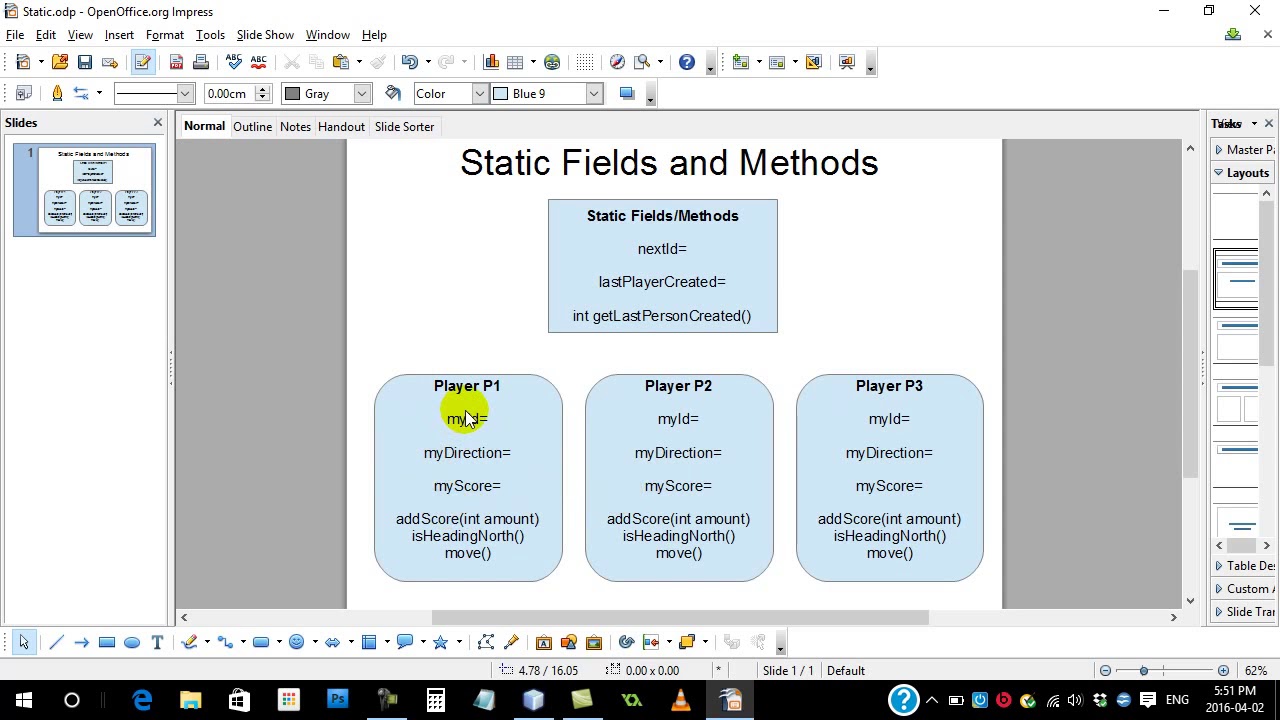Click the Save icon in toolbar
Screen dimensions: 1280x720
(x=85, y=62)
